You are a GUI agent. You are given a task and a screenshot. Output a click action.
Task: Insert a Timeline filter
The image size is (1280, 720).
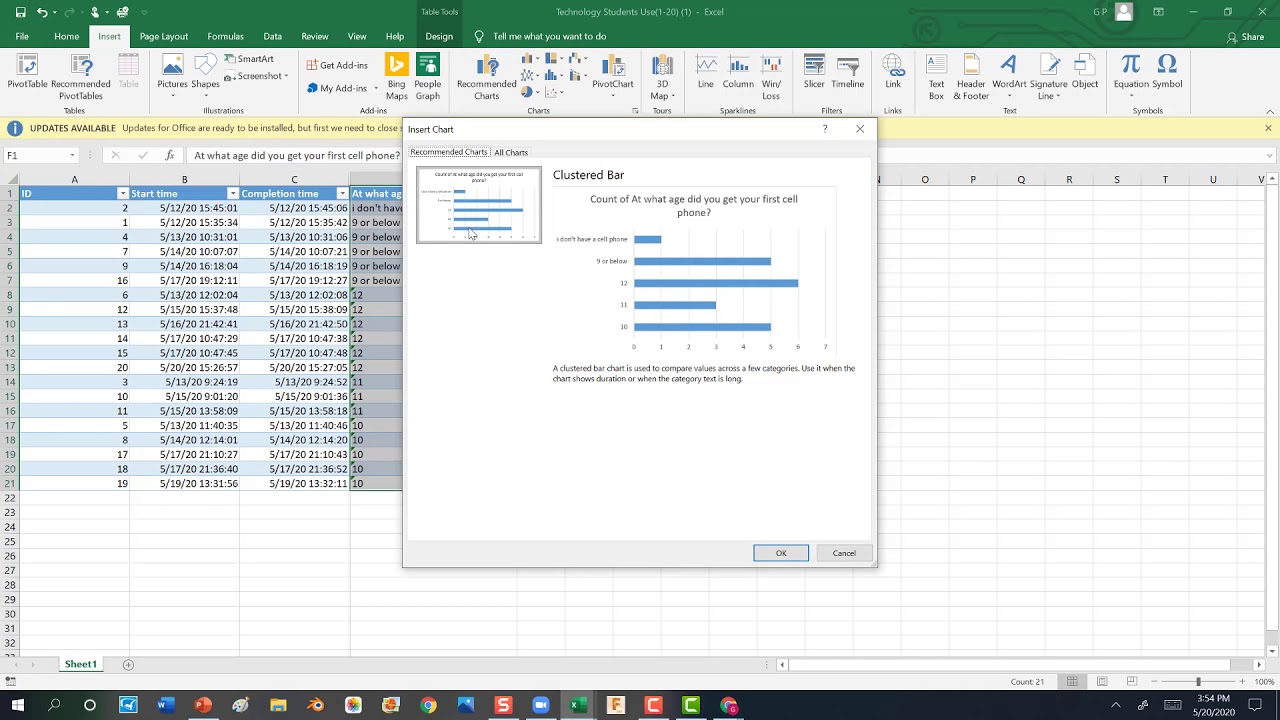(x=847, y=72)
